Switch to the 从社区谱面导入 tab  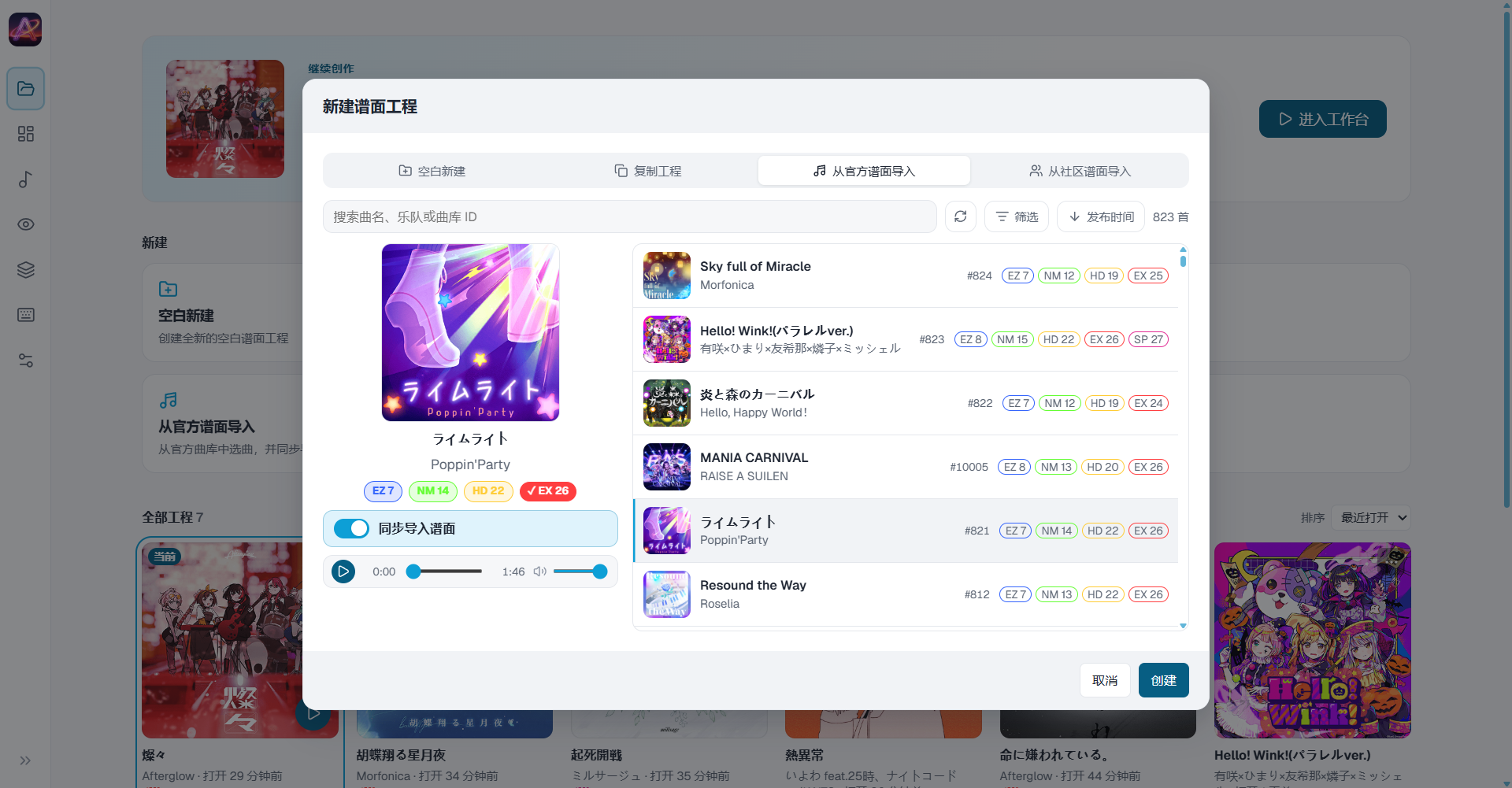(1080, 171)
